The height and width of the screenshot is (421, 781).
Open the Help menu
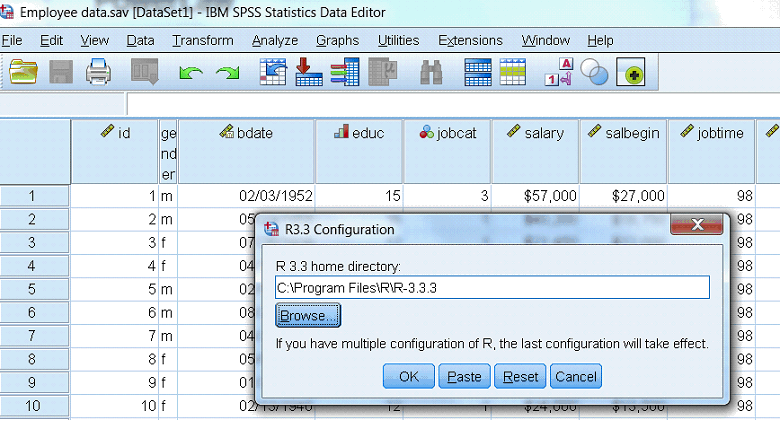tap(600, 40)
